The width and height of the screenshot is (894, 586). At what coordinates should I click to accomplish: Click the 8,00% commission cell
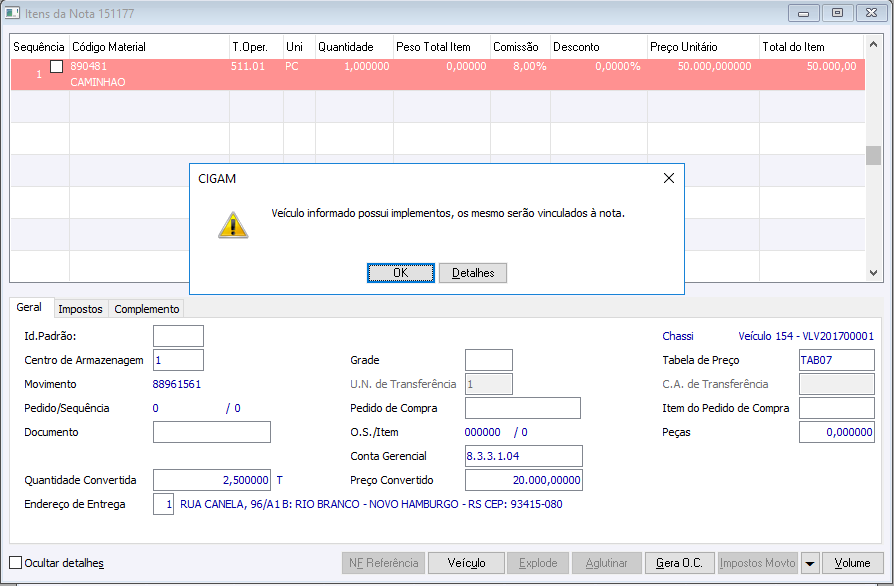530,66
